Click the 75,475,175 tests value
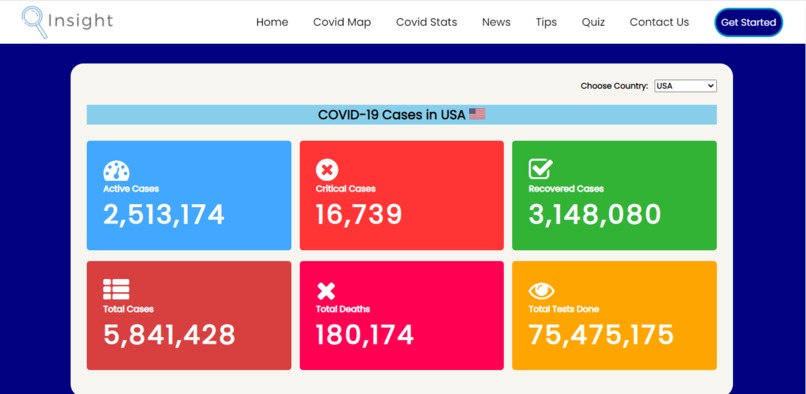The image size is (806, 394). click(x=601, y=335)
